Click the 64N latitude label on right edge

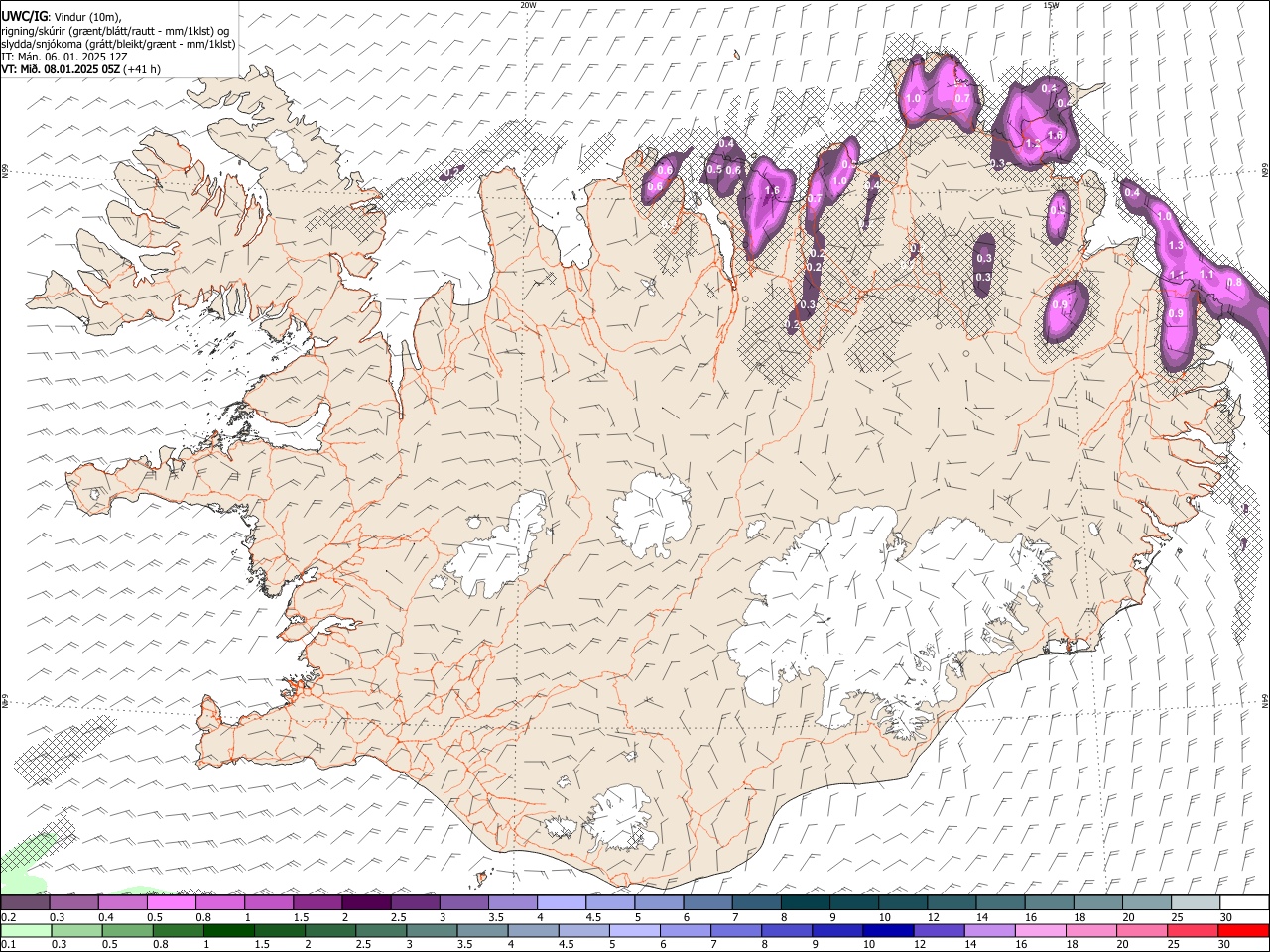click(1265, 700)
